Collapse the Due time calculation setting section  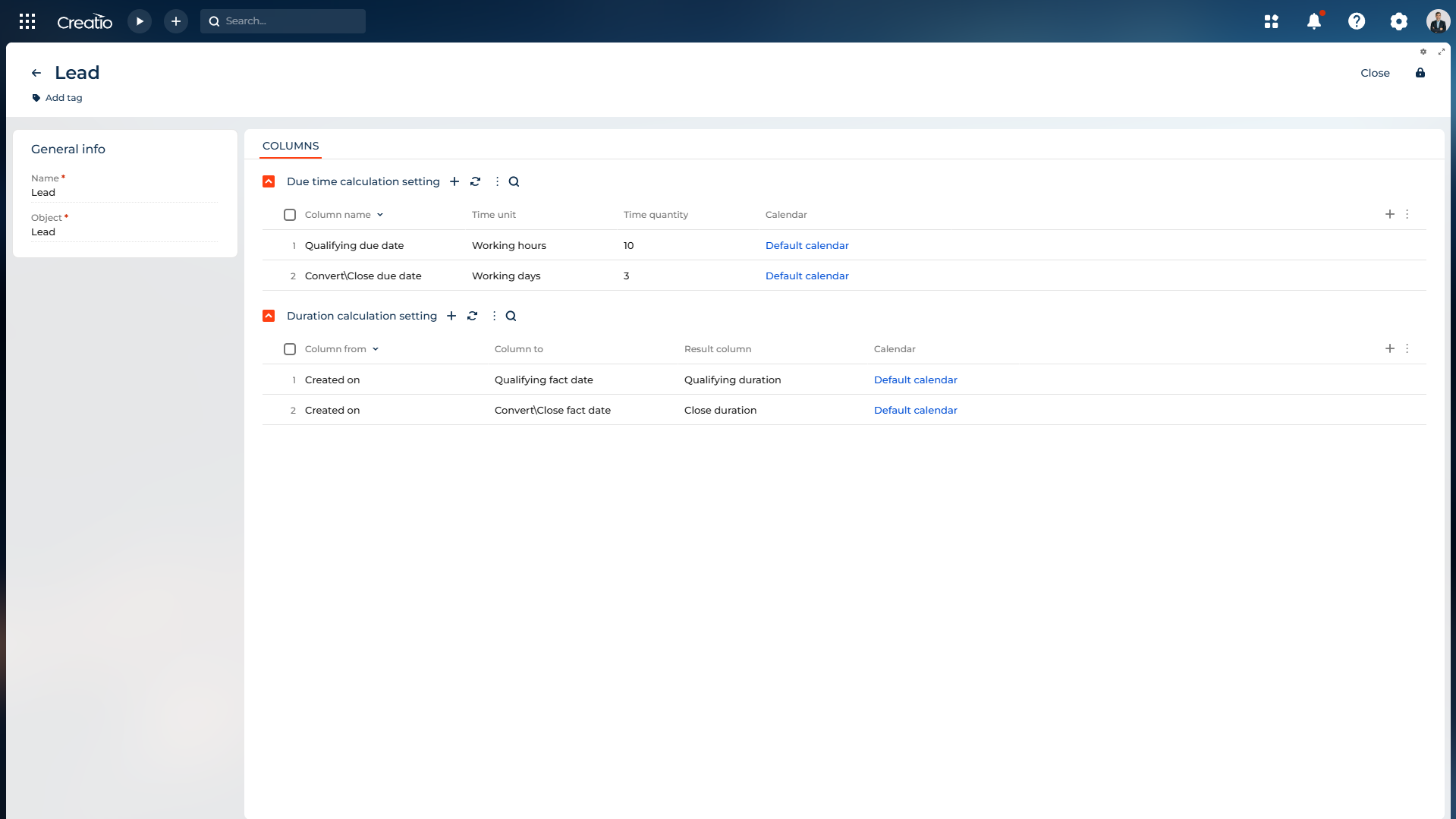click(x=269, y=181)
